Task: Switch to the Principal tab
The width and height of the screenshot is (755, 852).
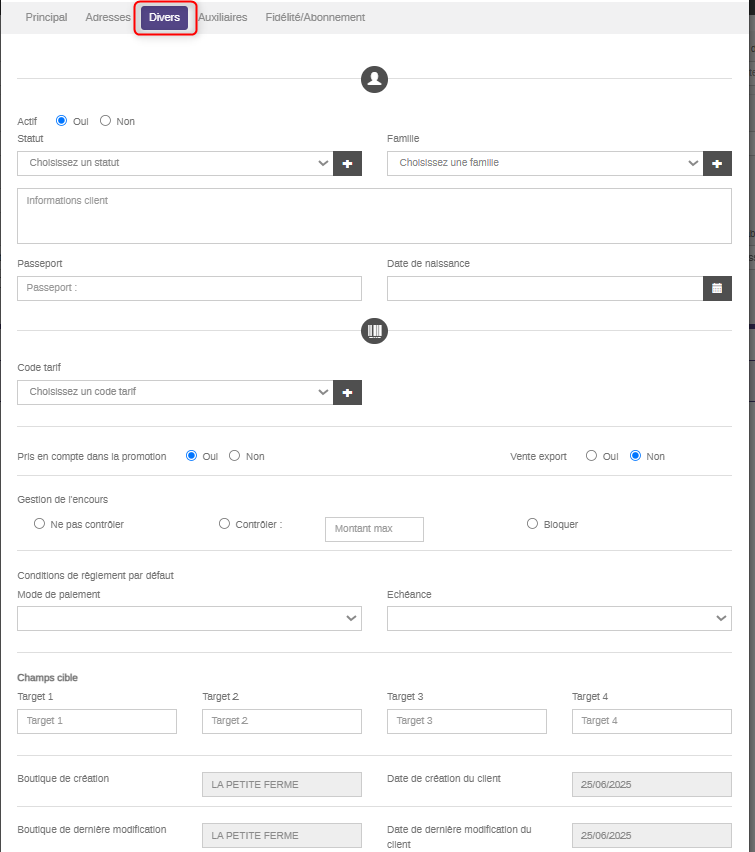Action: pyautogui.click(x=46, y=18)
